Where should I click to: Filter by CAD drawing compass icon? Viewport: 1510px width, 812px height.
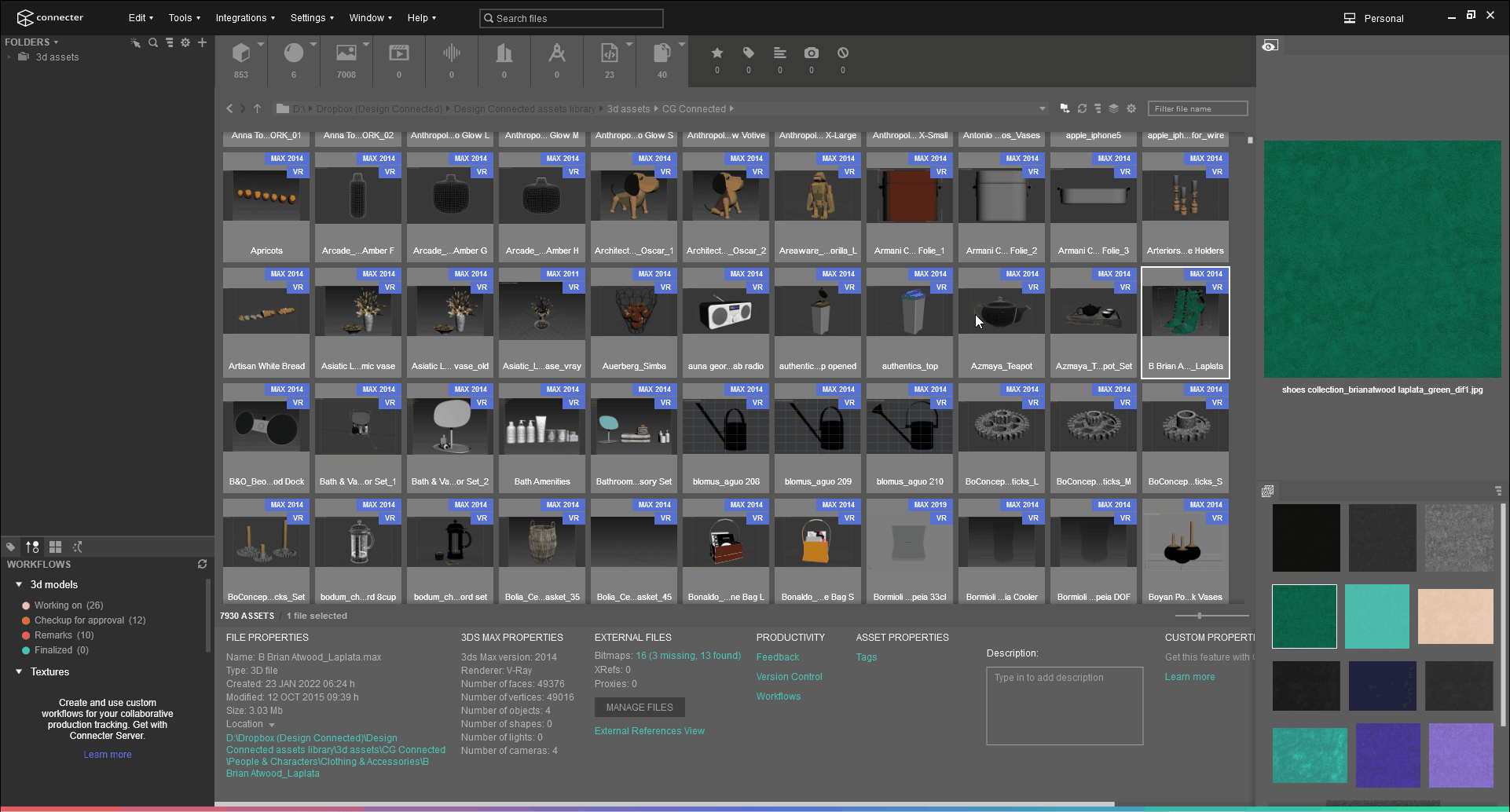[557, 53]
